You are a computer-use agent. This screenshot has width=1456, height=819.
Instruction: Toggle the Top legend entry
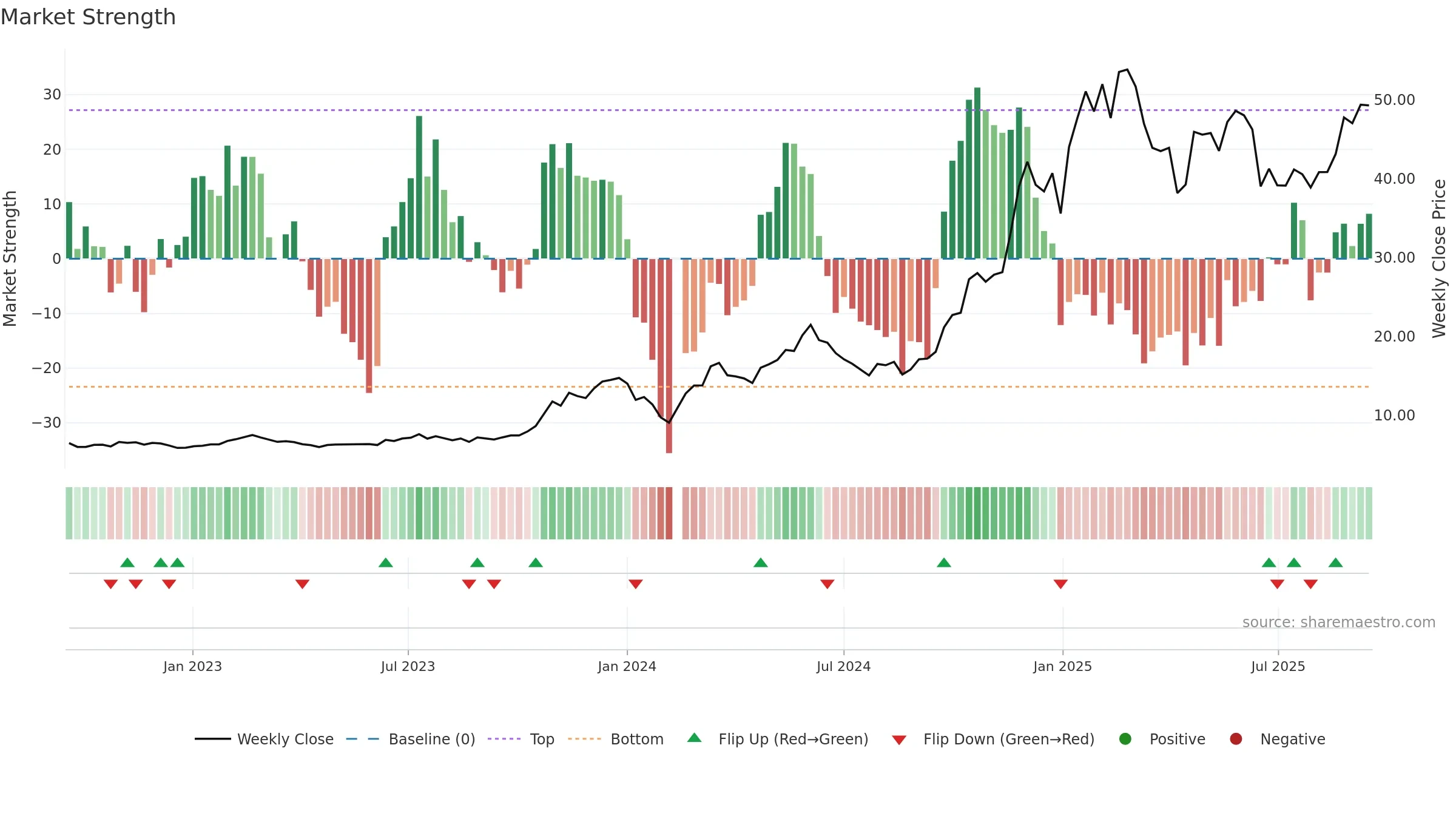pos(521,739)
